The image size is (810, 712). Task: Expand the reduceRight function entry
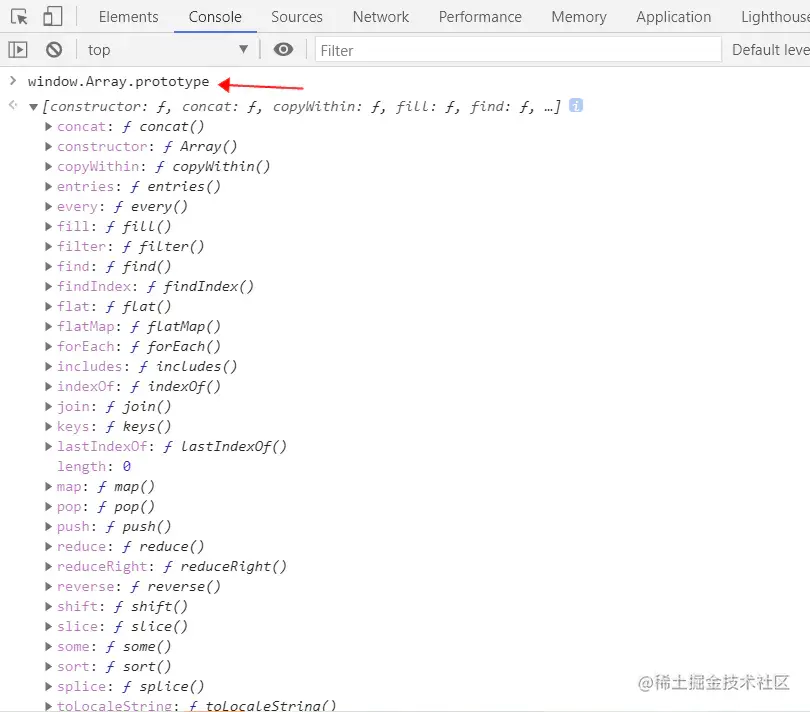point(48,566)
